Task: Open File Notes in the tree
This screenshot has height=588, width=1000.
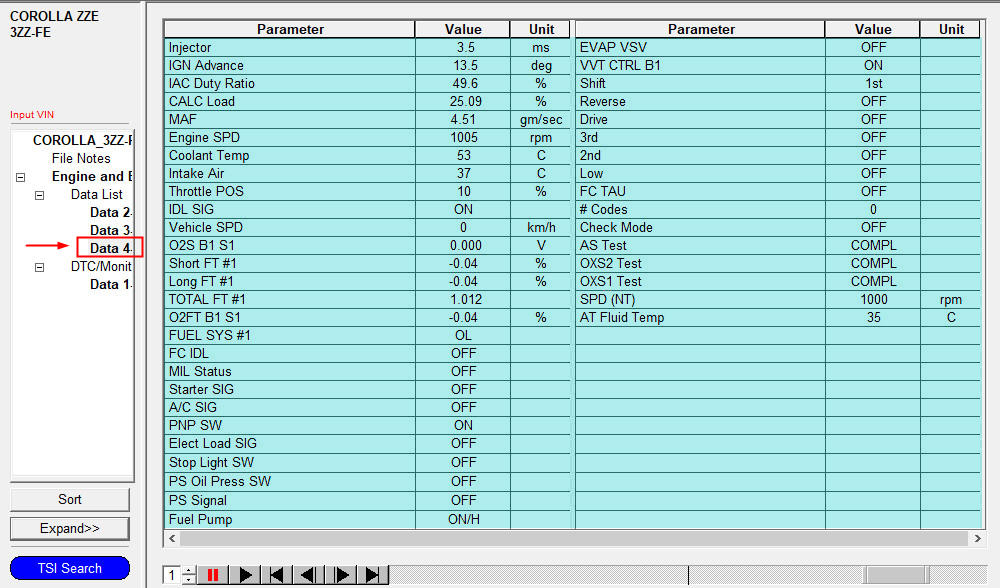Action: [81, 158]
